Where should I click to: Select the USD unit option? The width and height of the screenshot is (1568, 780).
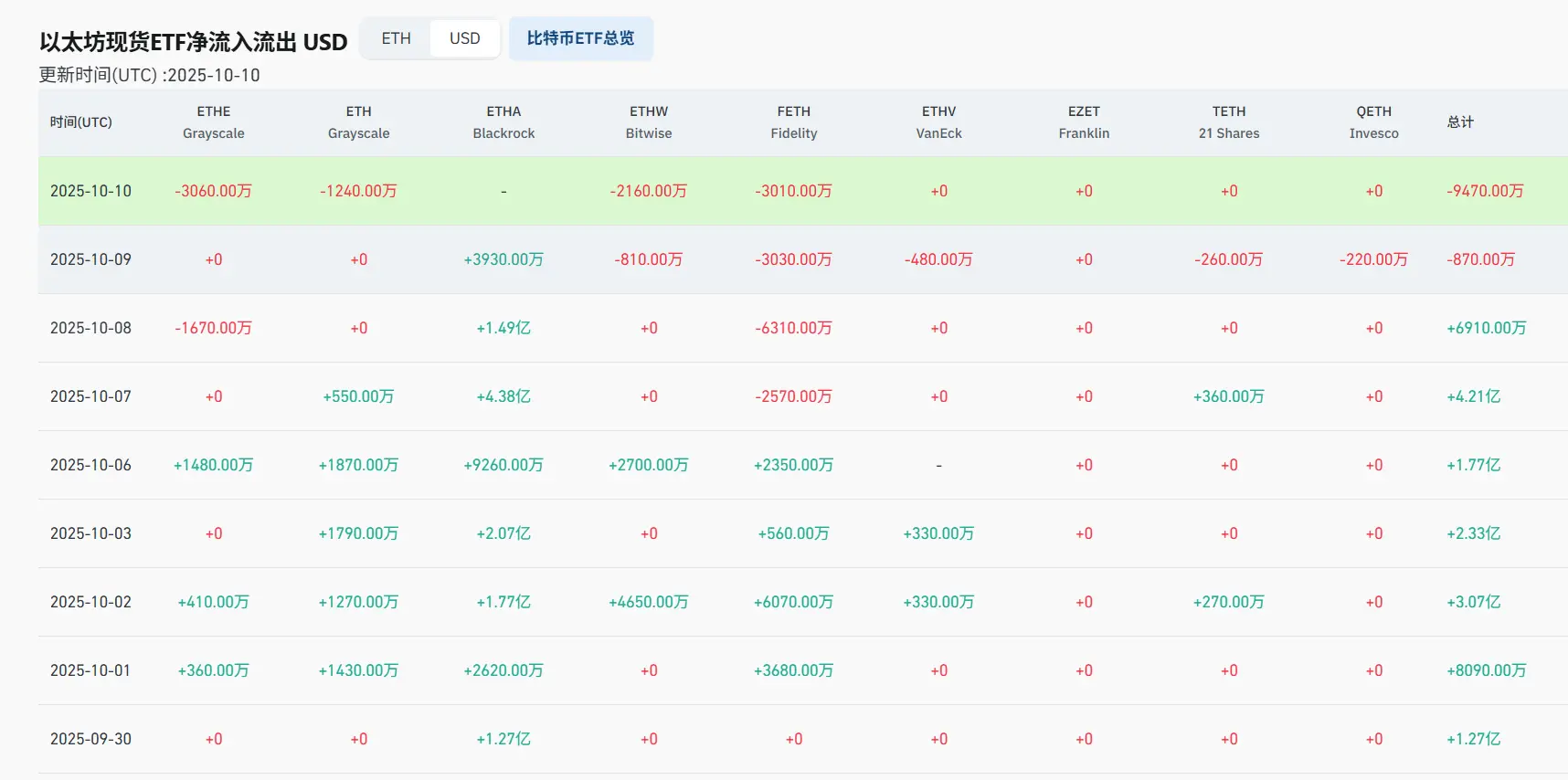point(464,38)
